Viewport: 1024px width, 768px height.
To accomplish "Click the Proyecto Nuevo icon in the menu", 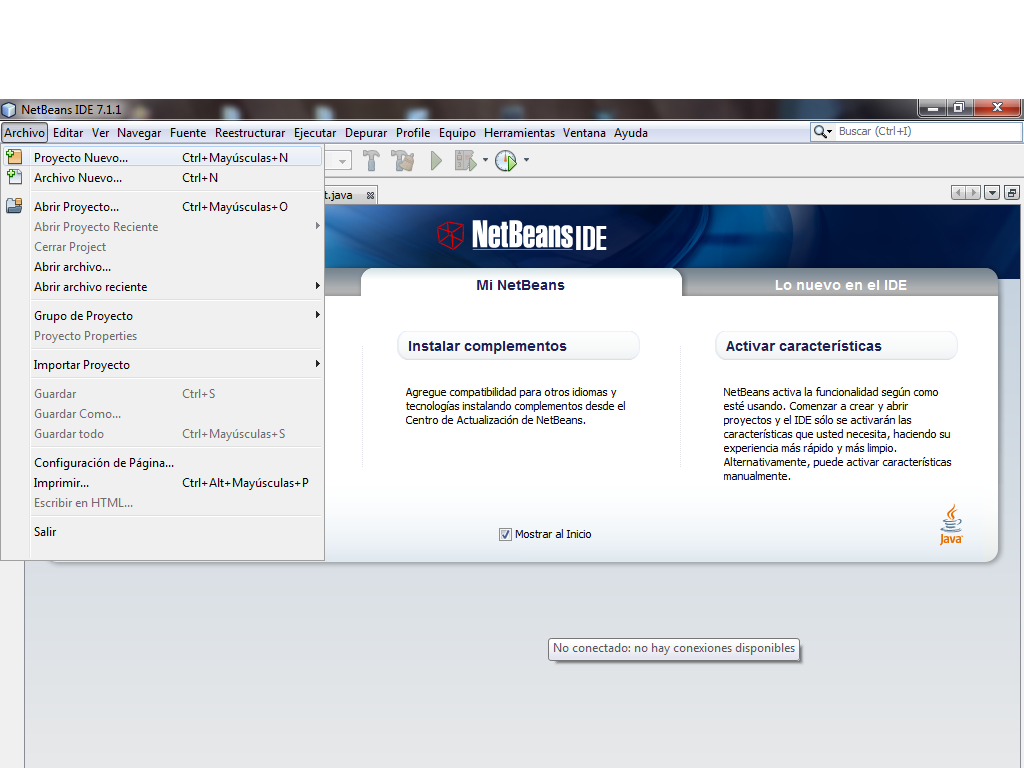I will (14, 156).
